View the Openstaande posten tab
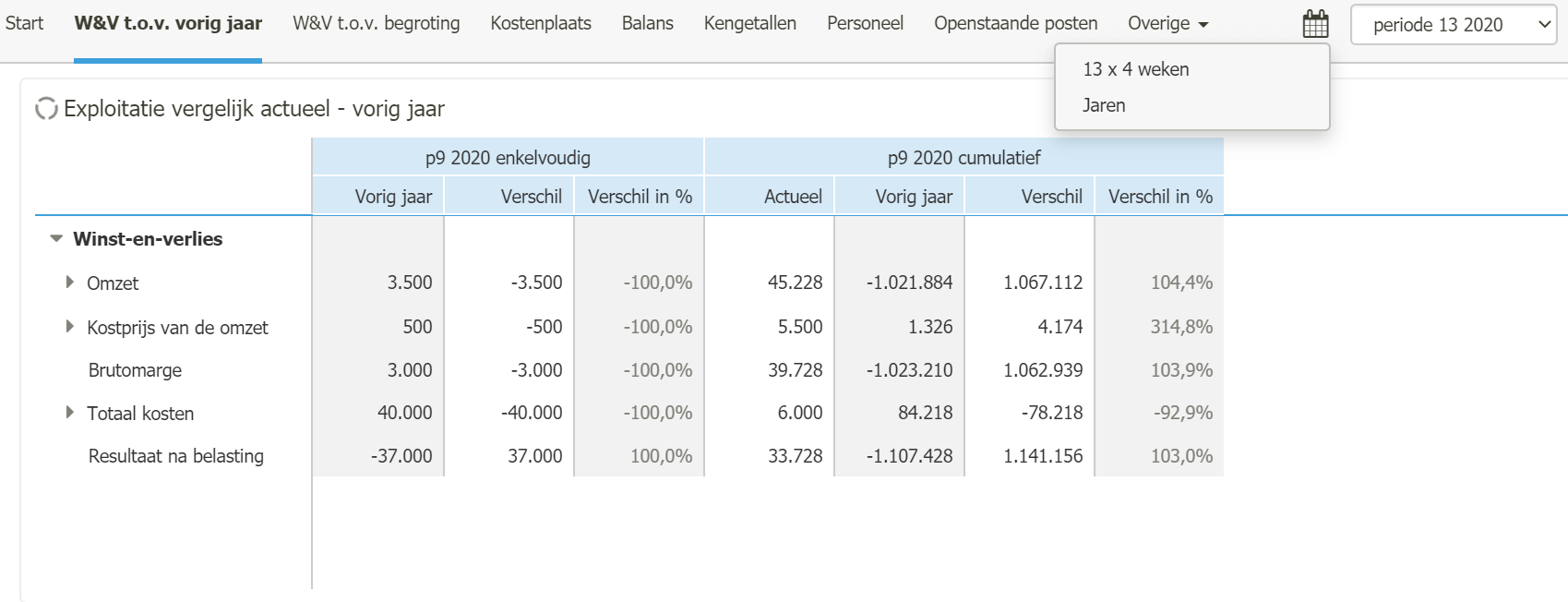The width and height of the screenshot is (1568, 602). click(1015, 23)
